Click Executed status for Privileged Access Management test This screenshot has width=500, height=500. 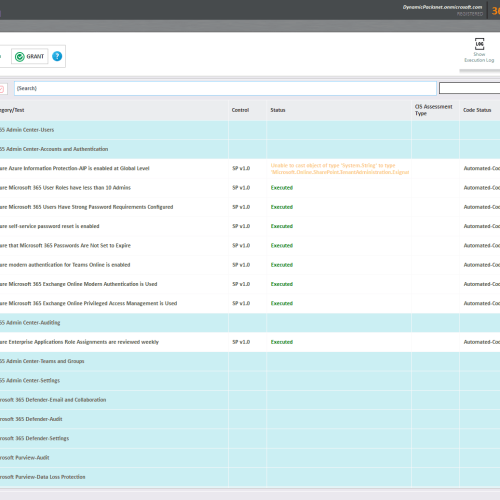tap(282, 303)
